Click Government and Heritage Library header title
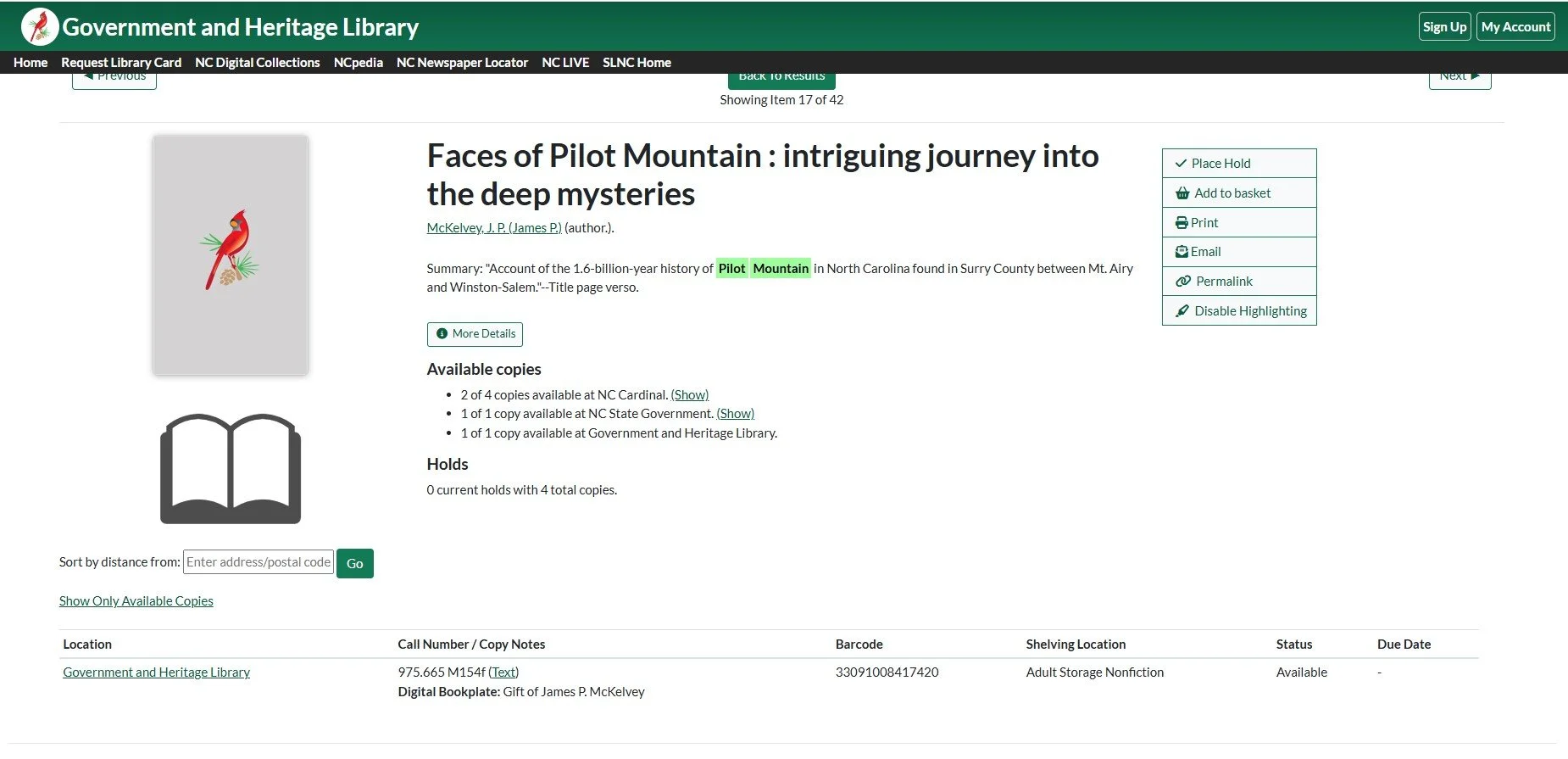1568x759 pixels. [x=241, y=27]
